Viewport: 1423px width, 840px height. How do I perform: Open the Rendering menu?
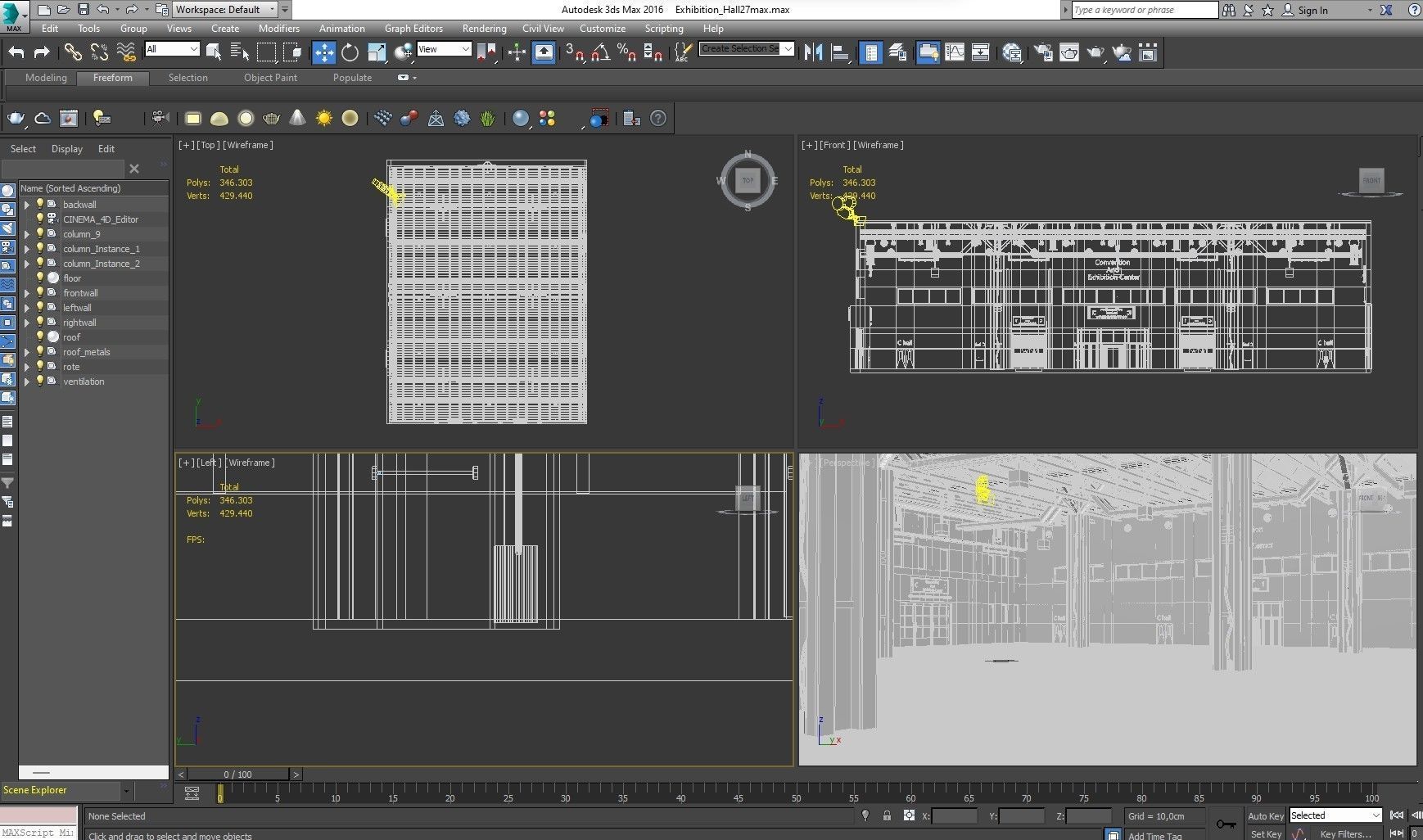(484, 28)
